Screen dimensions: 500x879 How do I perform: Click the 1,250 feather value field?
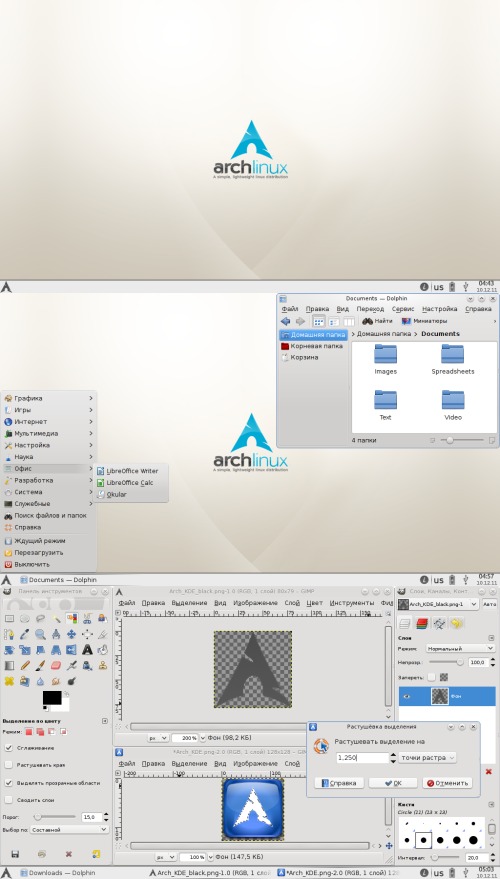362,758
